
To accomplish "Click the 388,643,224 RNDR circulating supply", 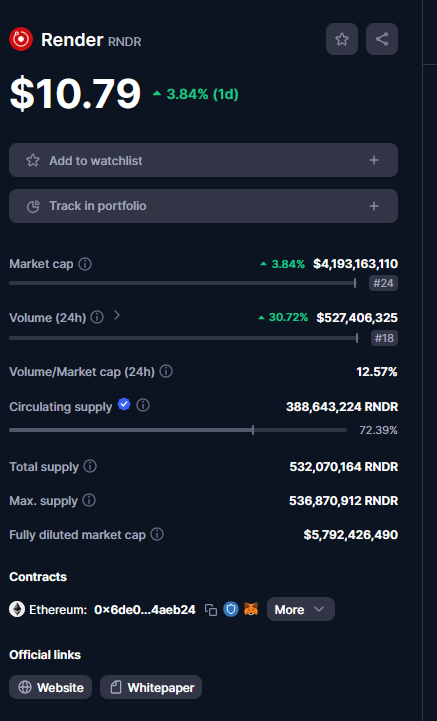I will click(x=342, y=407).
